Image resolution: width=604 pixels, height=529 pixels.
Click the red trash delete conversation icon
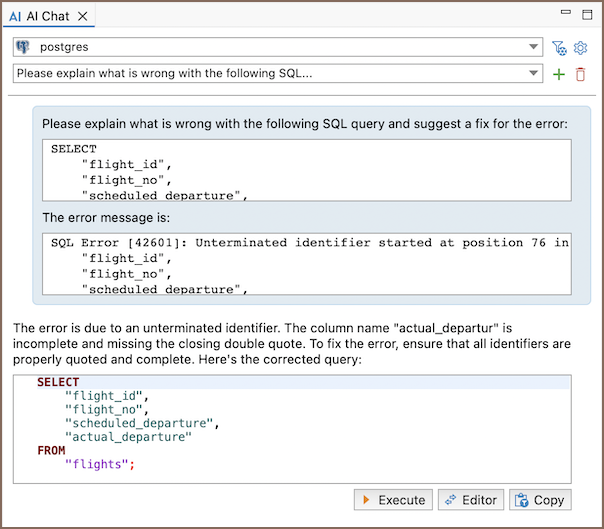(x=580, y=74)
